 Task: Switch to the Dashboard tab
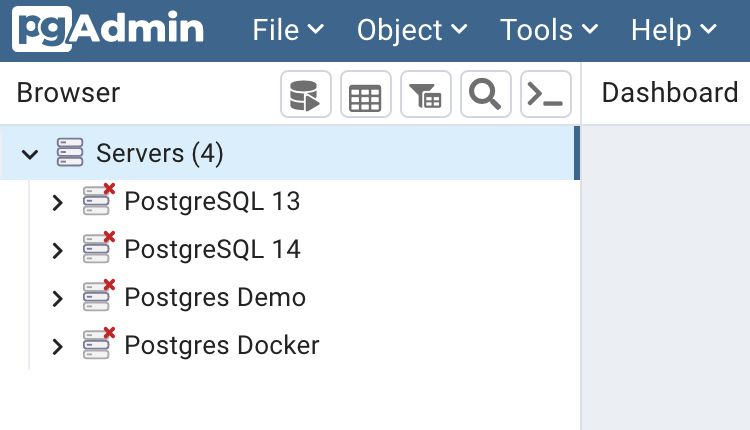(x=669, y=93)
